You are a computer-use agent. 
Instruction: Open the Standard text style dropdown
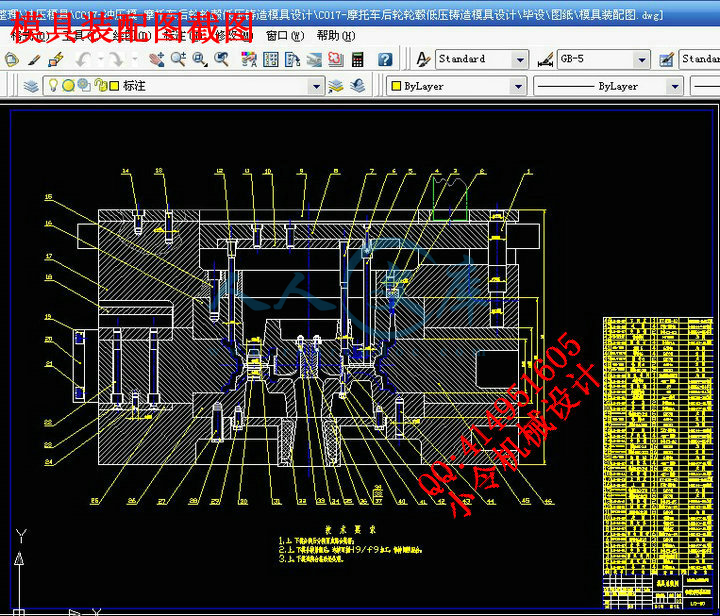pyautogui.click(x=520, y=60)
